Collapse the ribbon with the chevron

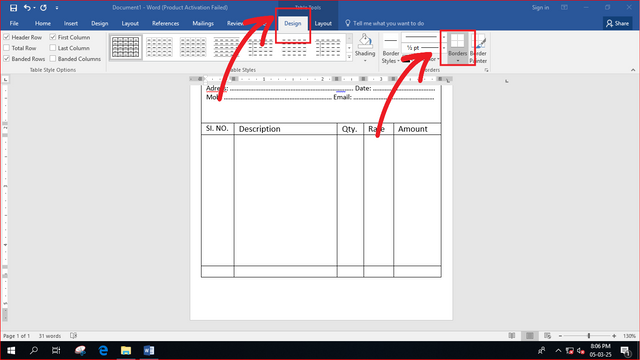(x=633, y=70)
